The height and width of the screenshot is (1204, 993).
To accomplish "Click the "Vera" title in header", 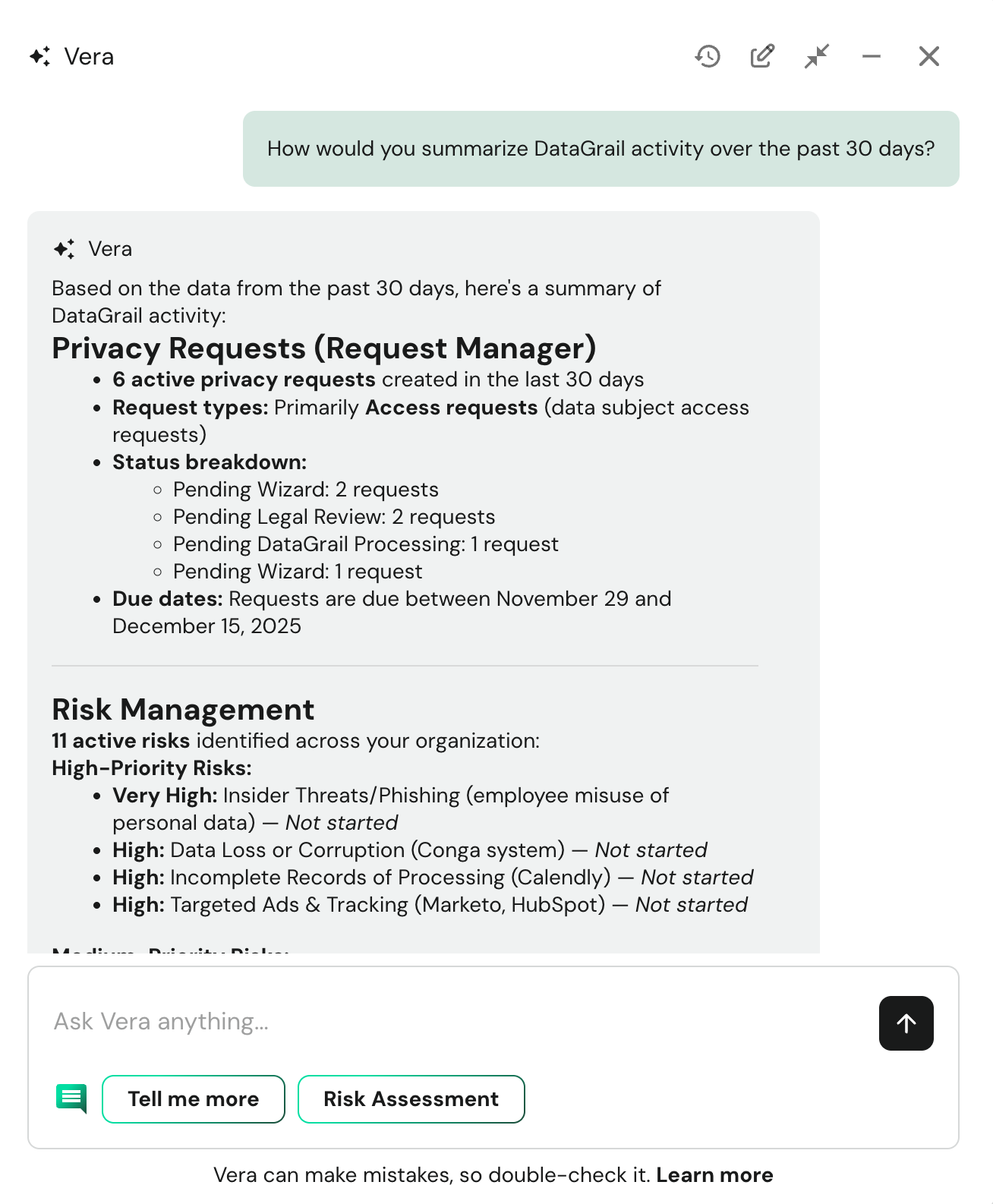I will click(89, 57).
